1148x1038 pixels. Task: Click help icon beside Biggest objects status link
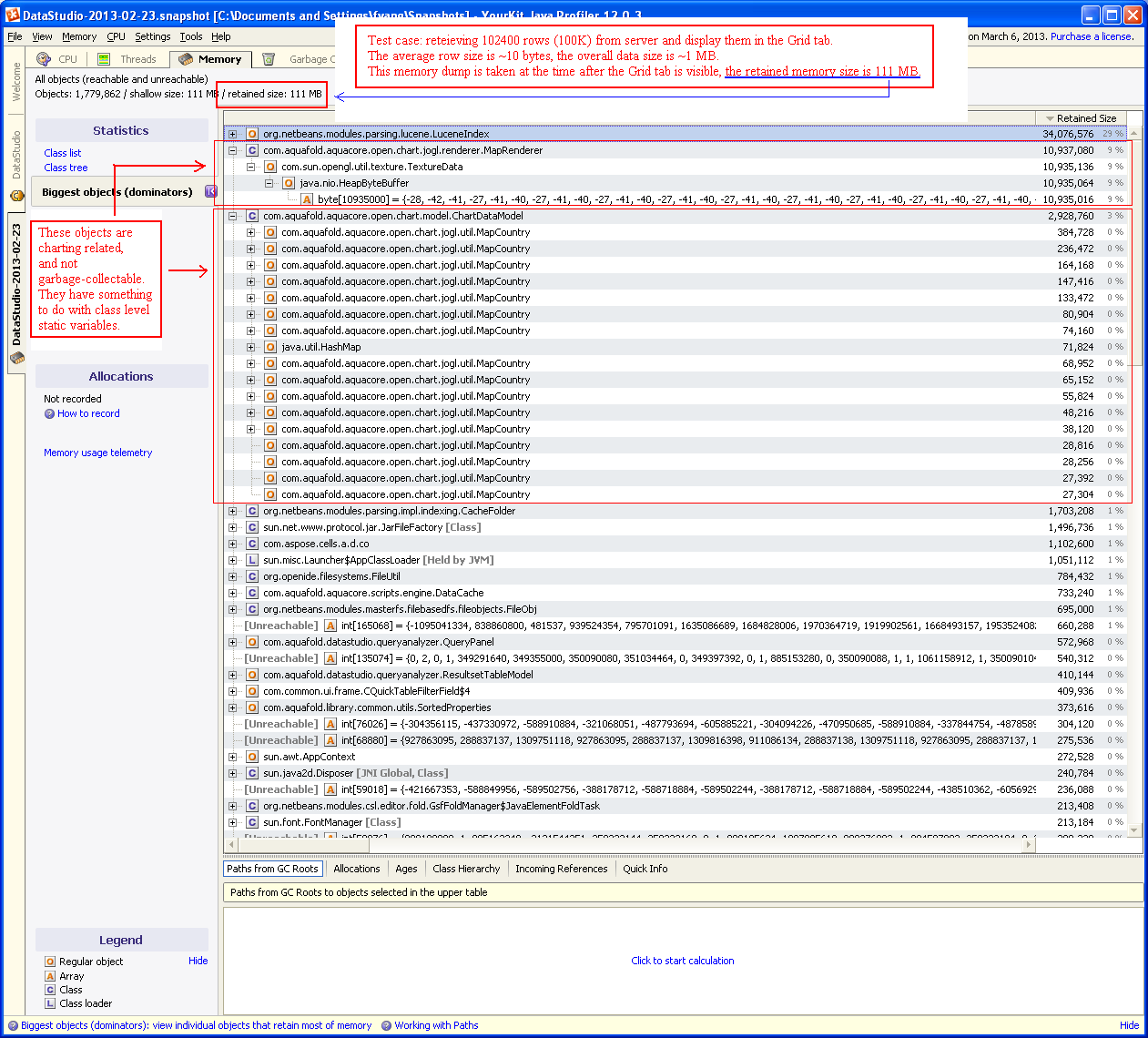pos(13,1025)
